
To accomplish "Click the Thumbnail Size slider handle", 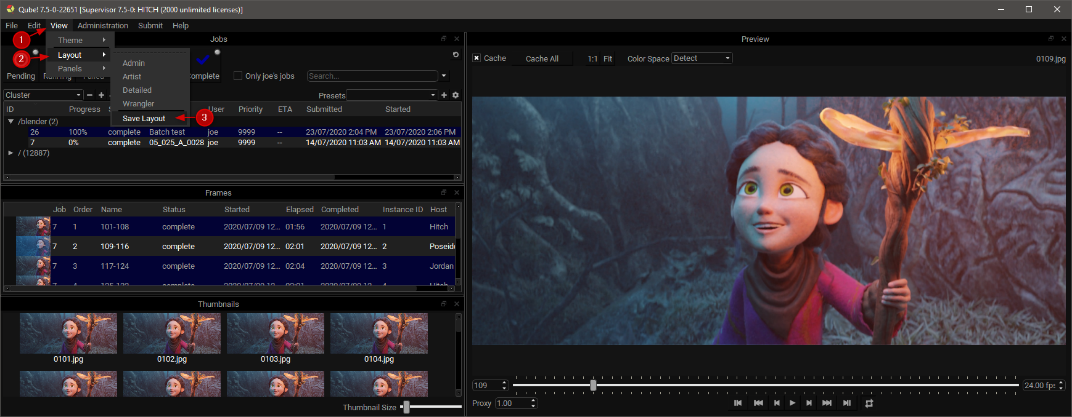I will coord(406,407).
